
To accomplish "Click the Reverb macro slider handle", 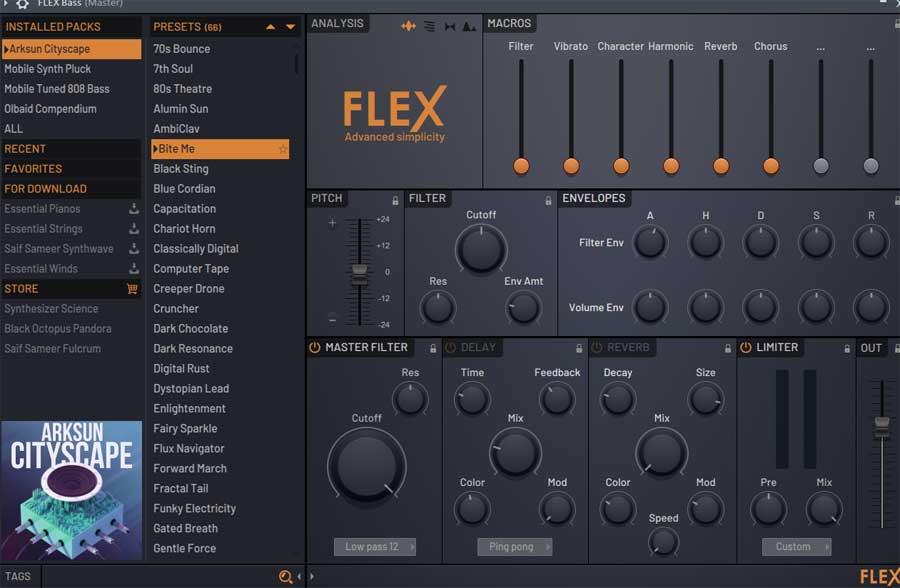I will (721, 166).
